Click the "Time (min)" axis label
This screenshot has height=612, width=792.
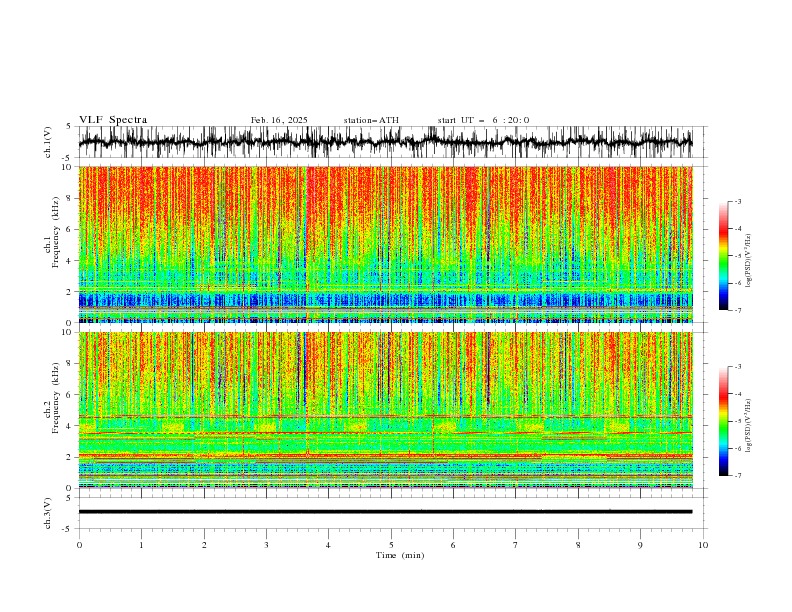tap(400, 555)
